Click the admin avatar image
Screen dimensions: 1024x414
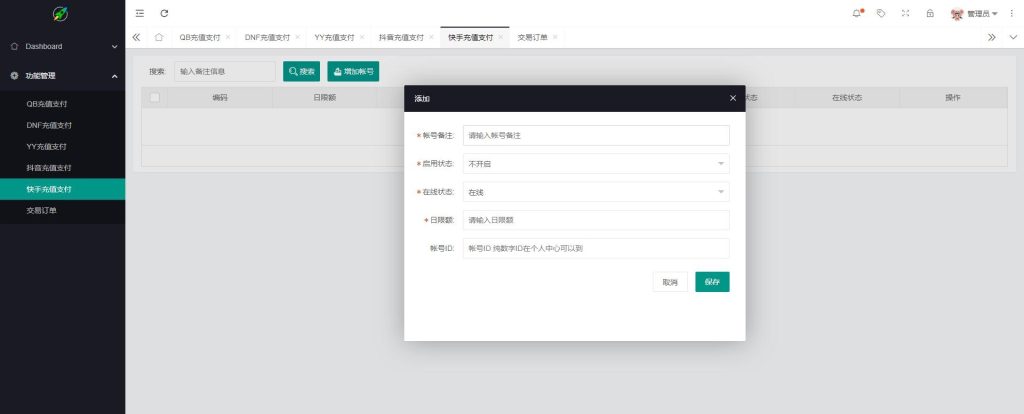point(957,14)
